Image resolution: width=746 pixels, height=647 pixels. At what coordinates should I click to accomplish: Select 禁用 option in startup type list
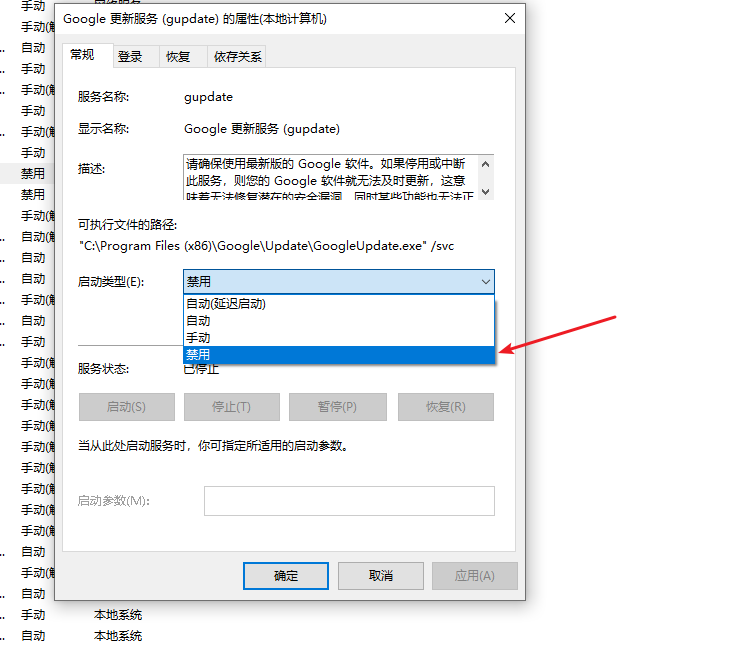(339, 355)
